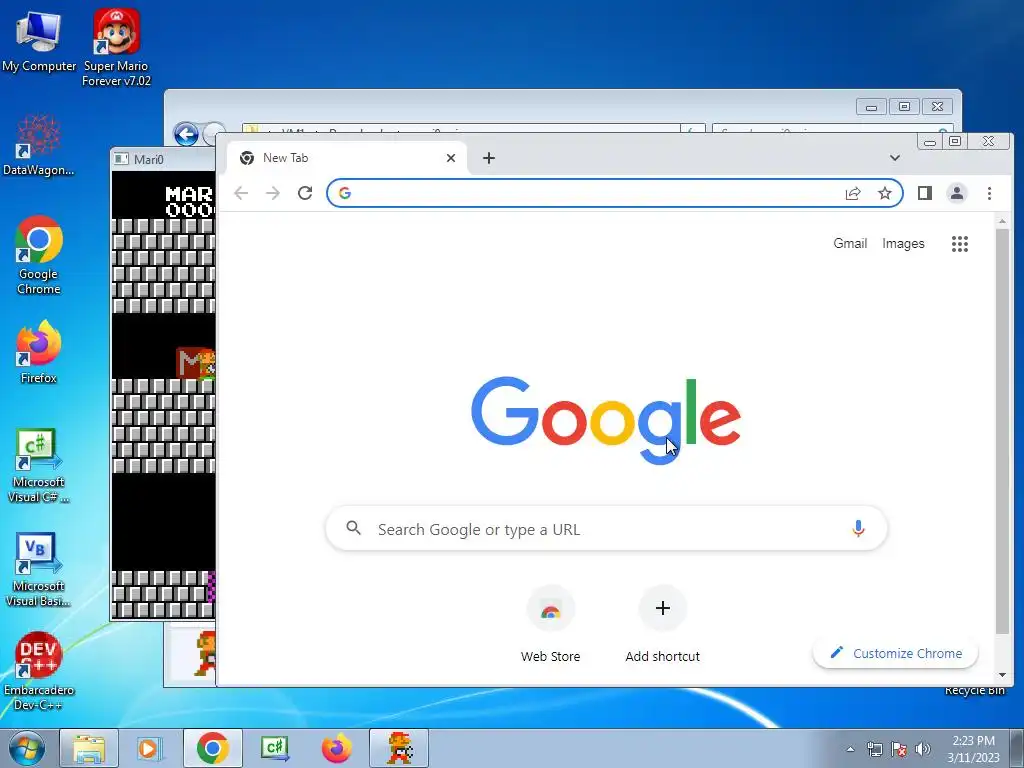1024x768 pixels.
Task: Open My Computer desktop icon
Action: pyautogui.click(x=39, y=41)
